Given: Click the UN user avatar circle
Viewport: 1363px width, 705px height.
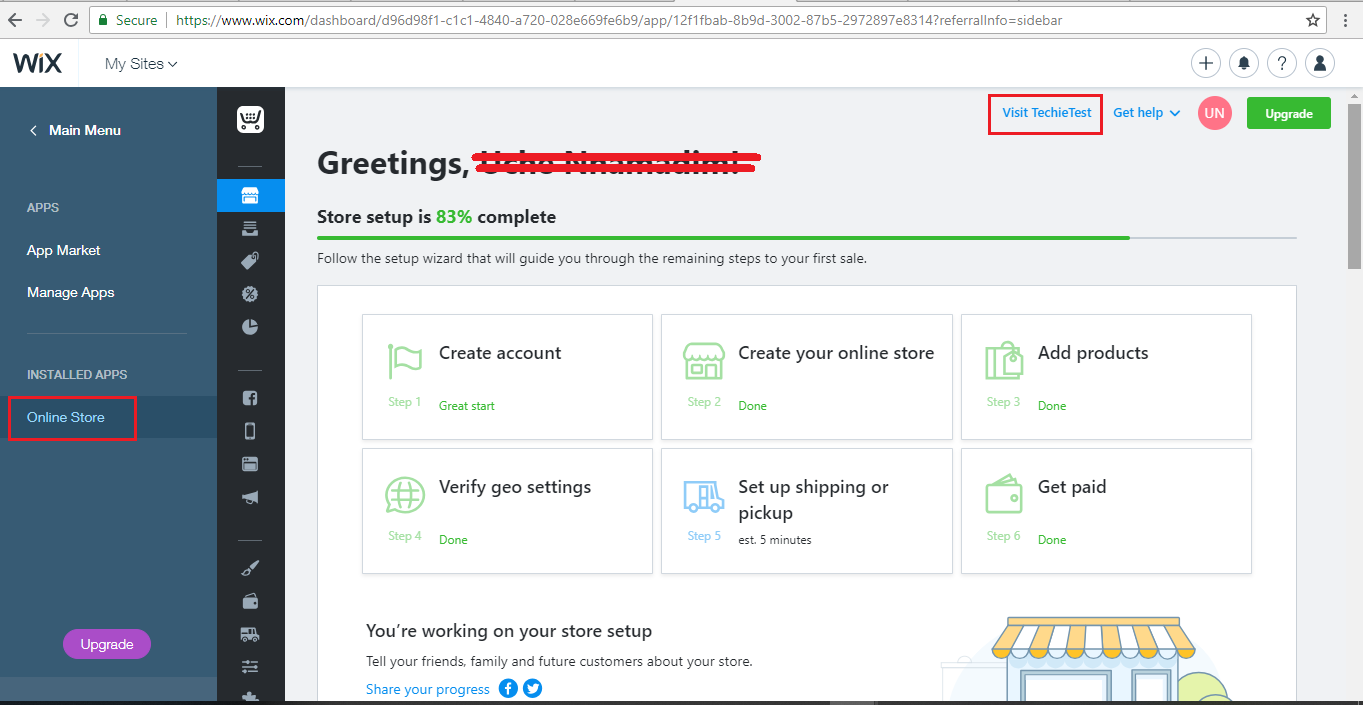Looking at the screenshot, I should tap(1215, 113).
